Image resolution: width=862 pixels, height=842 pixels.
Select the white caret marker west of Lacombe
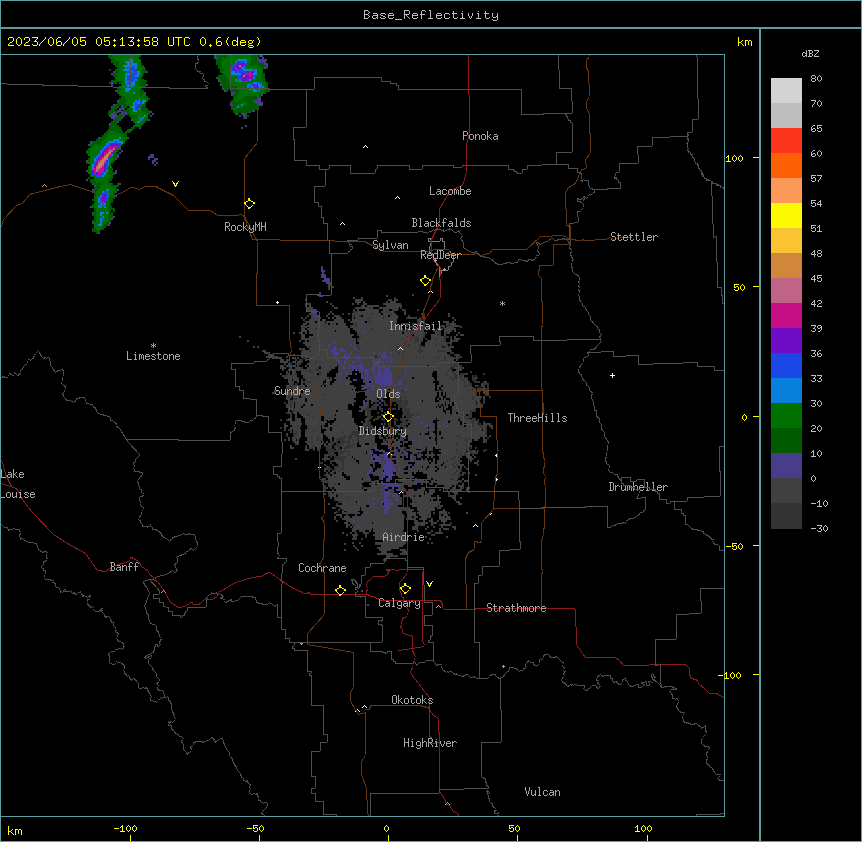[397, 198]
